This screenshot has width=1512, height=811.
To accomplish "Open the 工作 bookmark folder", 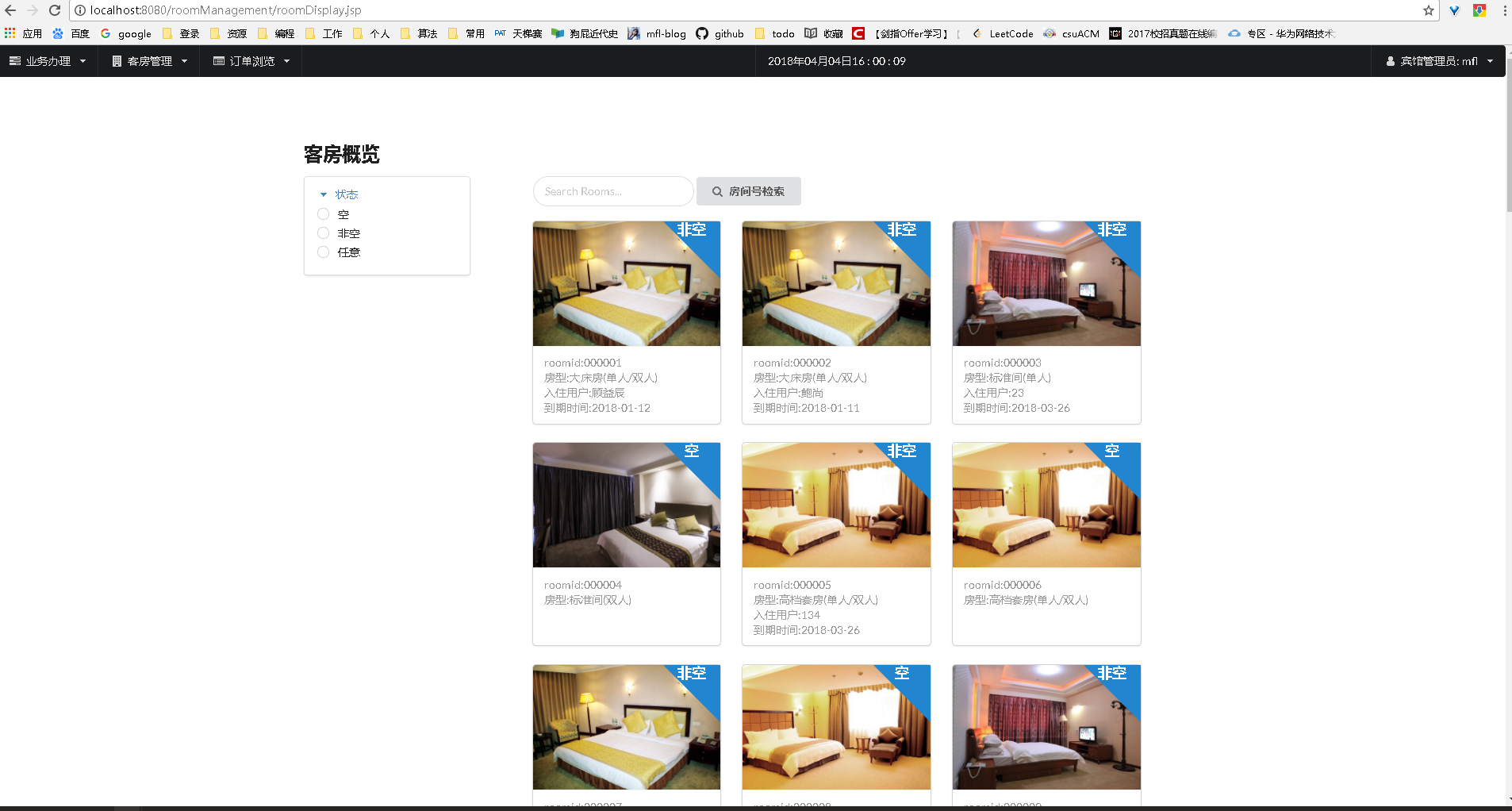I will point(324,33).
